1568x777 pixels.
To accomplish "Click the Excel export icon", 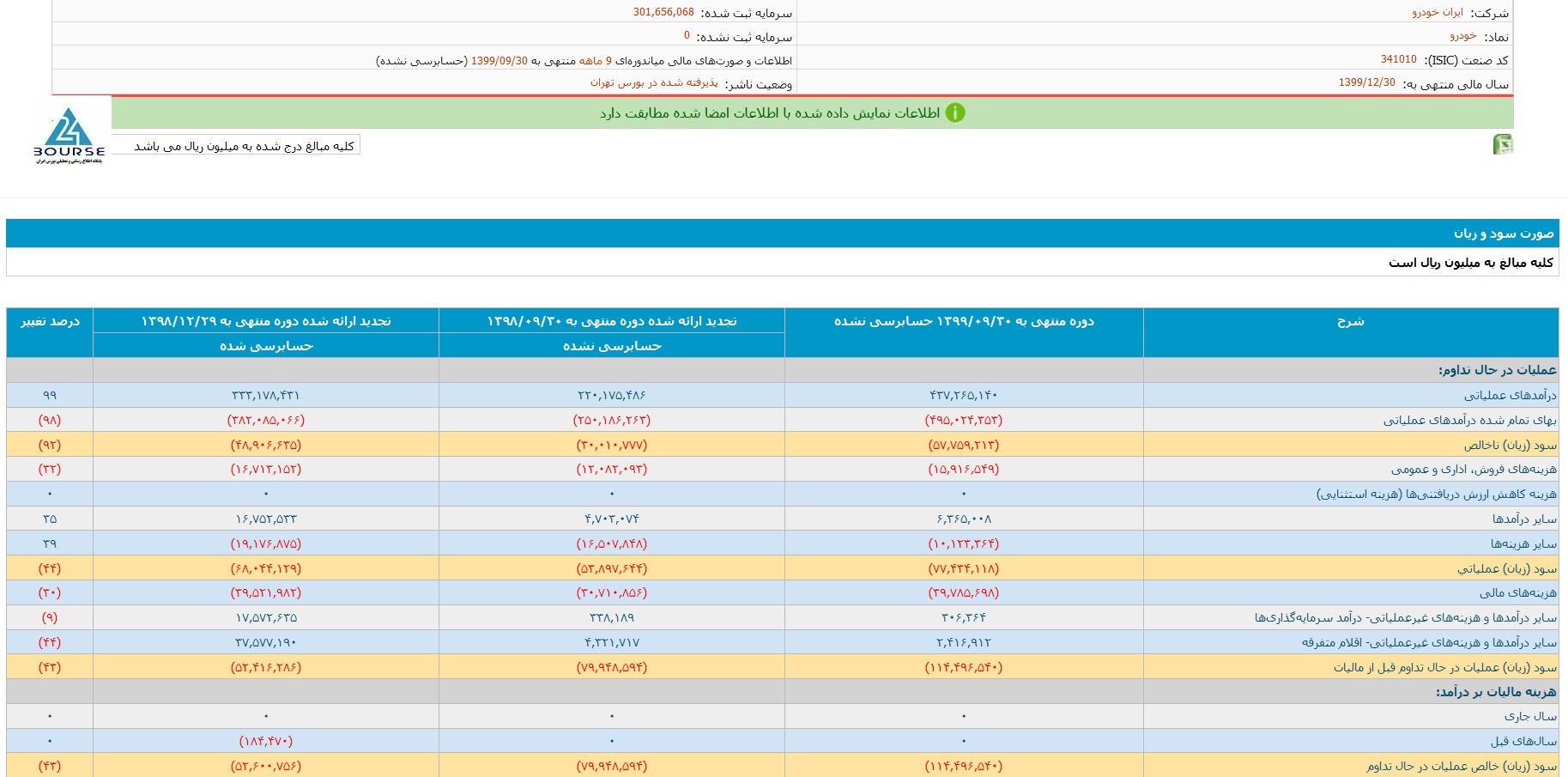I will [x=1503, y=144].
